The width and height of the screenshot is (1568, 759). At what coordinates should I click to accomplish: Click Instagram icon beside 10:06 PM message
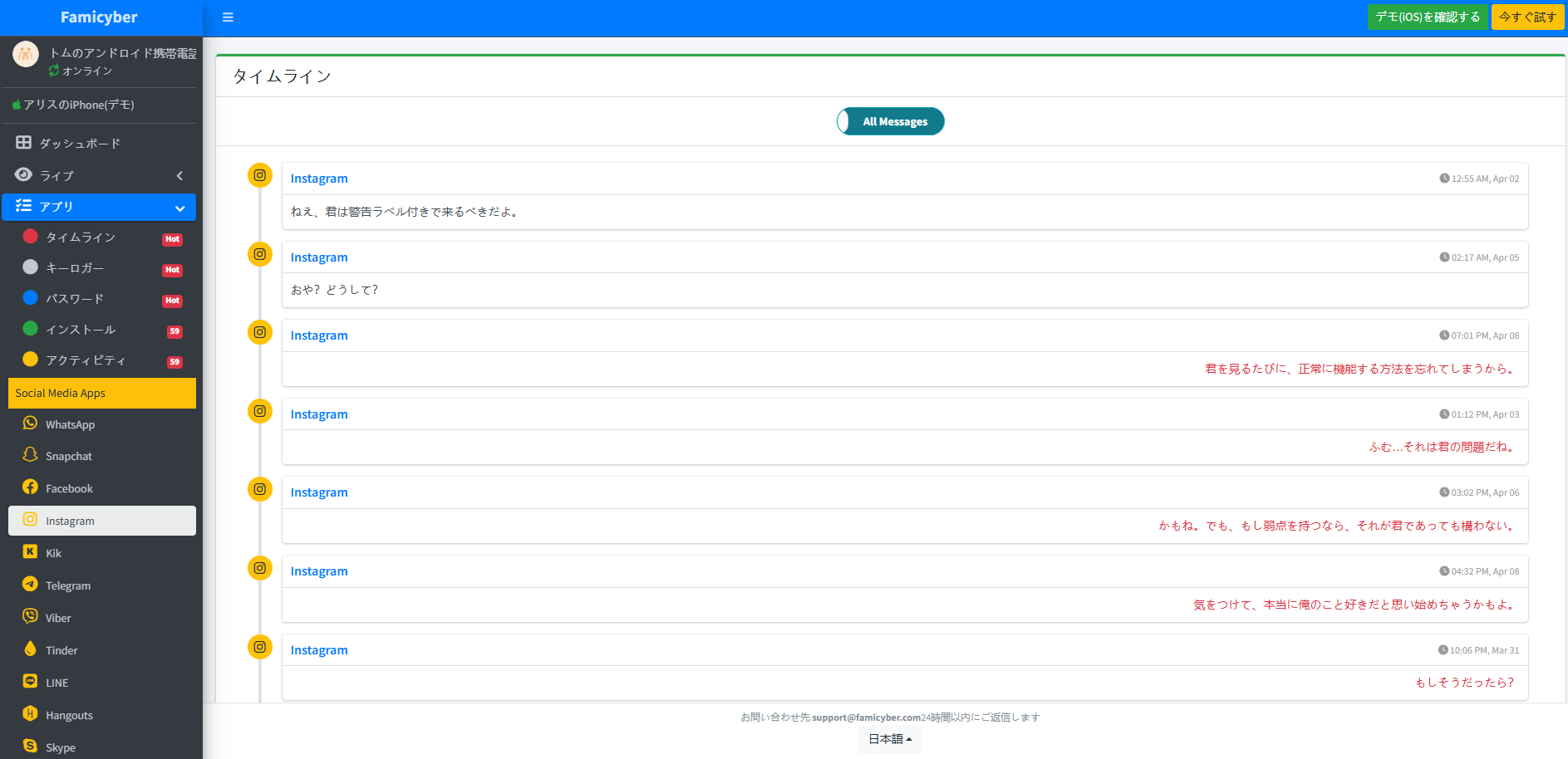(260, 647)
